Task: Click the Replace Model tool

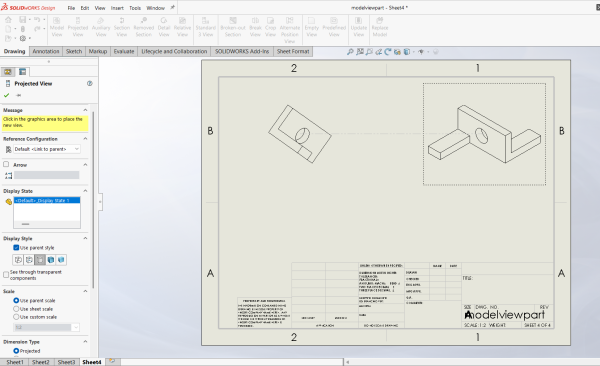Action: (x=380, y=27)
